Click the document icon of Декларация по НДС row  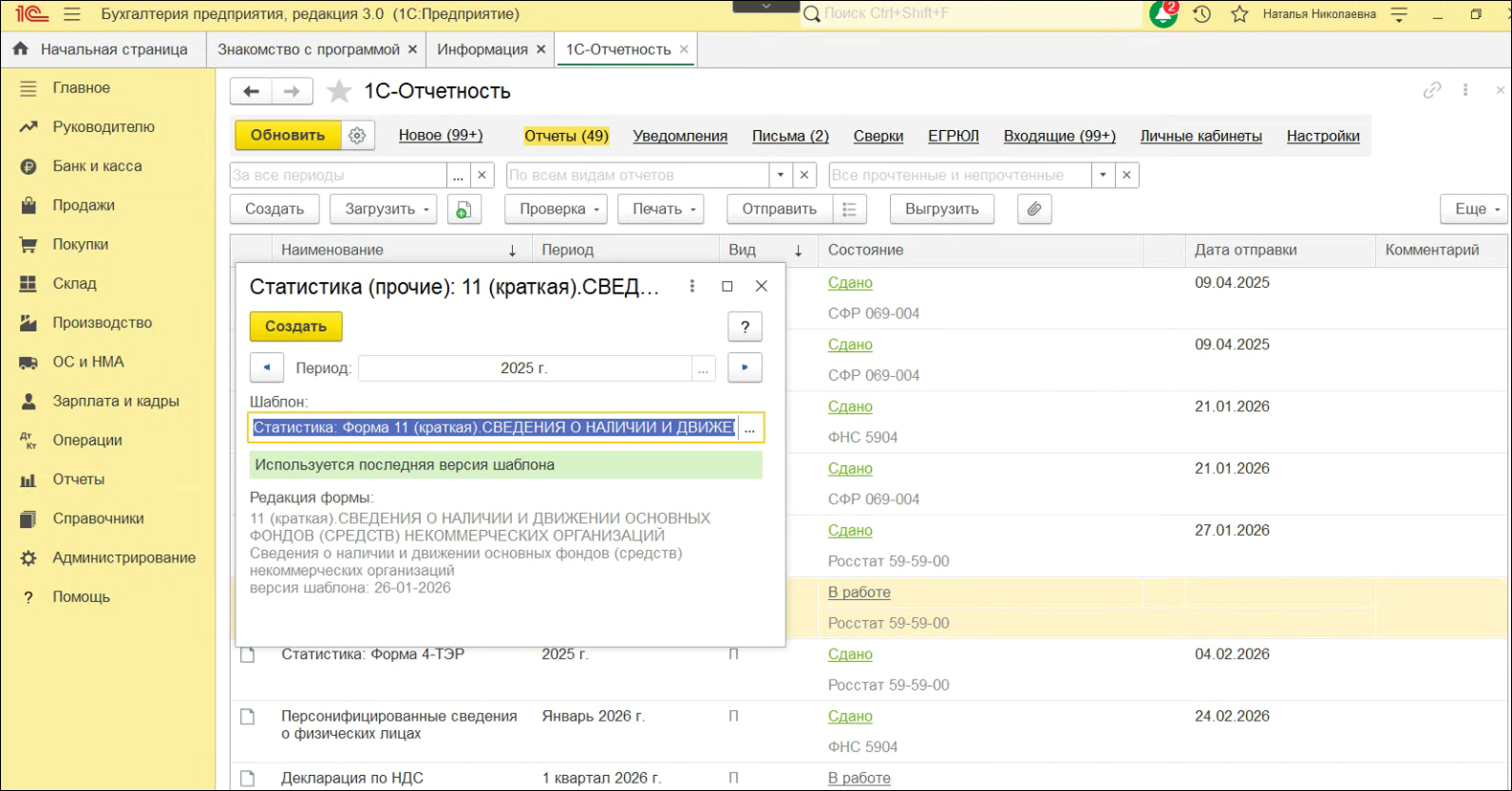click(248, 779)
